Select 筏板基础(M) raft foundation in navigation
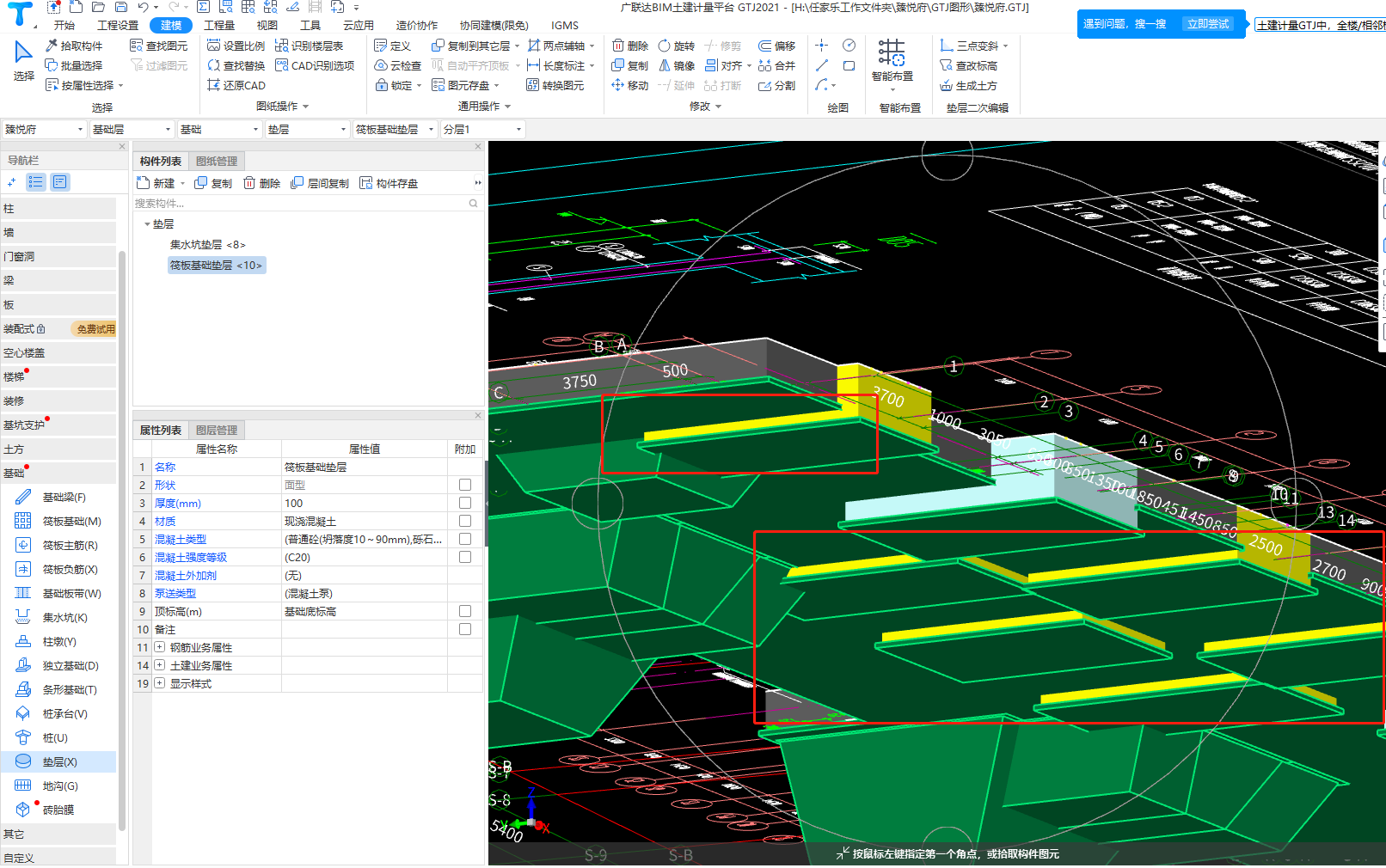Viewport: 1386px width, 868px height. (x=58, y=521)
